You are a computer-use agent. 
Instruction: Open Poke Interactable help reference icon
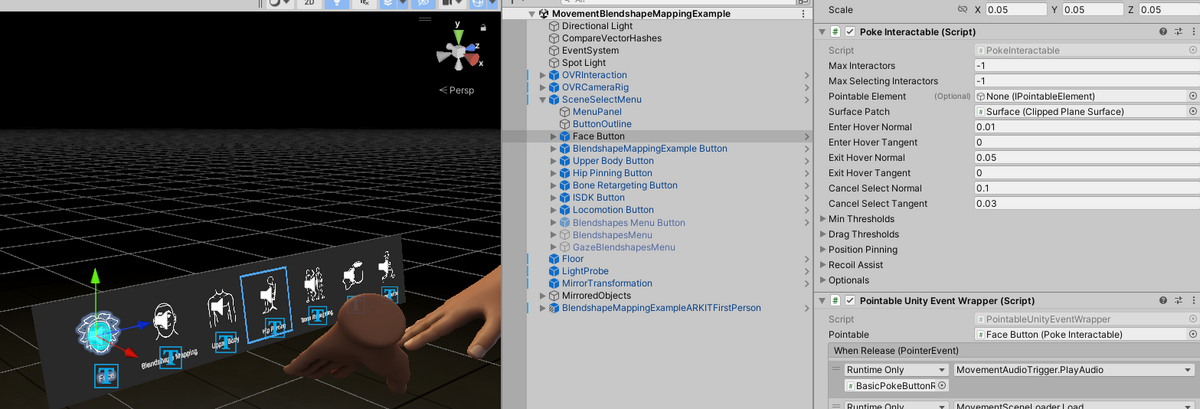1163,32
